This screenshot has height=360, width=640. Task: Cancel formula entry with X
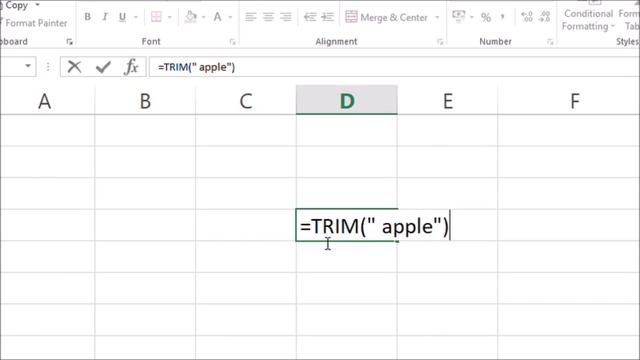tap(74, 67)
